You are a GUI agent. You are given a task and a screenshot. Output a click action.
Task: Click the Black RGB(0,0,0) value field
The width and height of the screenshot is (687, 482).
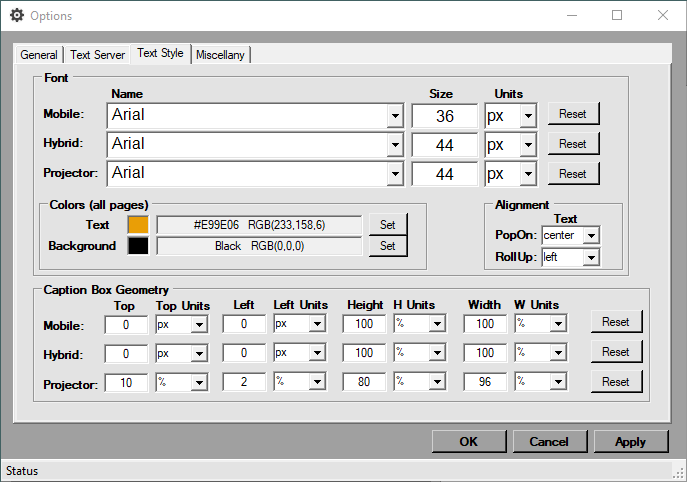tap(259, 246)
